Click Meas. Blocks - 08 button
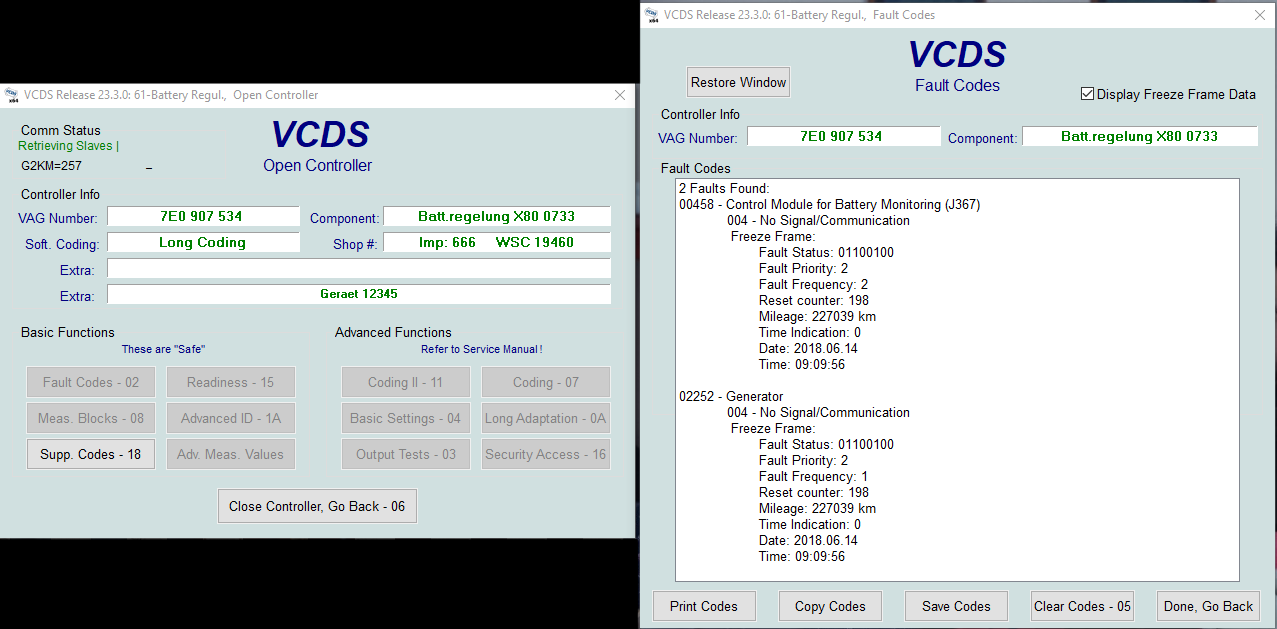 [x=91, y=418]
